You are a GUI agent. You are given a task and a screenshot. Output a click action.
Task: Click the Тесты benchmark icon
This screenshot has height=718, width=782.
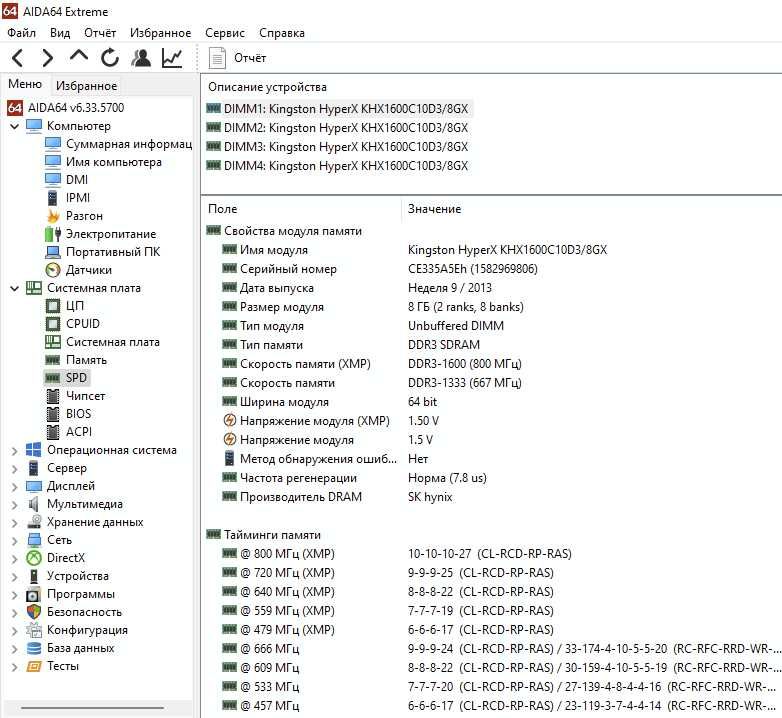pyautogui.click(x=33, y=666)
